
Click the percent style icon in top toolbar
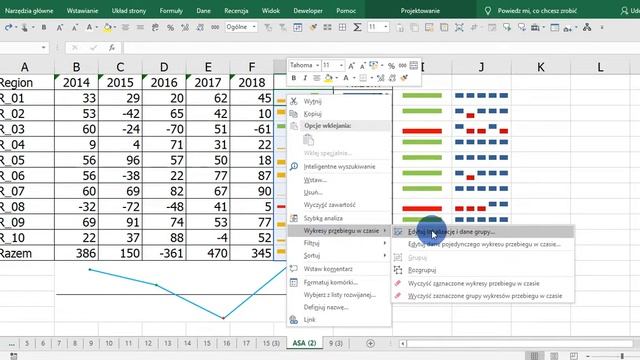point(170,27)
